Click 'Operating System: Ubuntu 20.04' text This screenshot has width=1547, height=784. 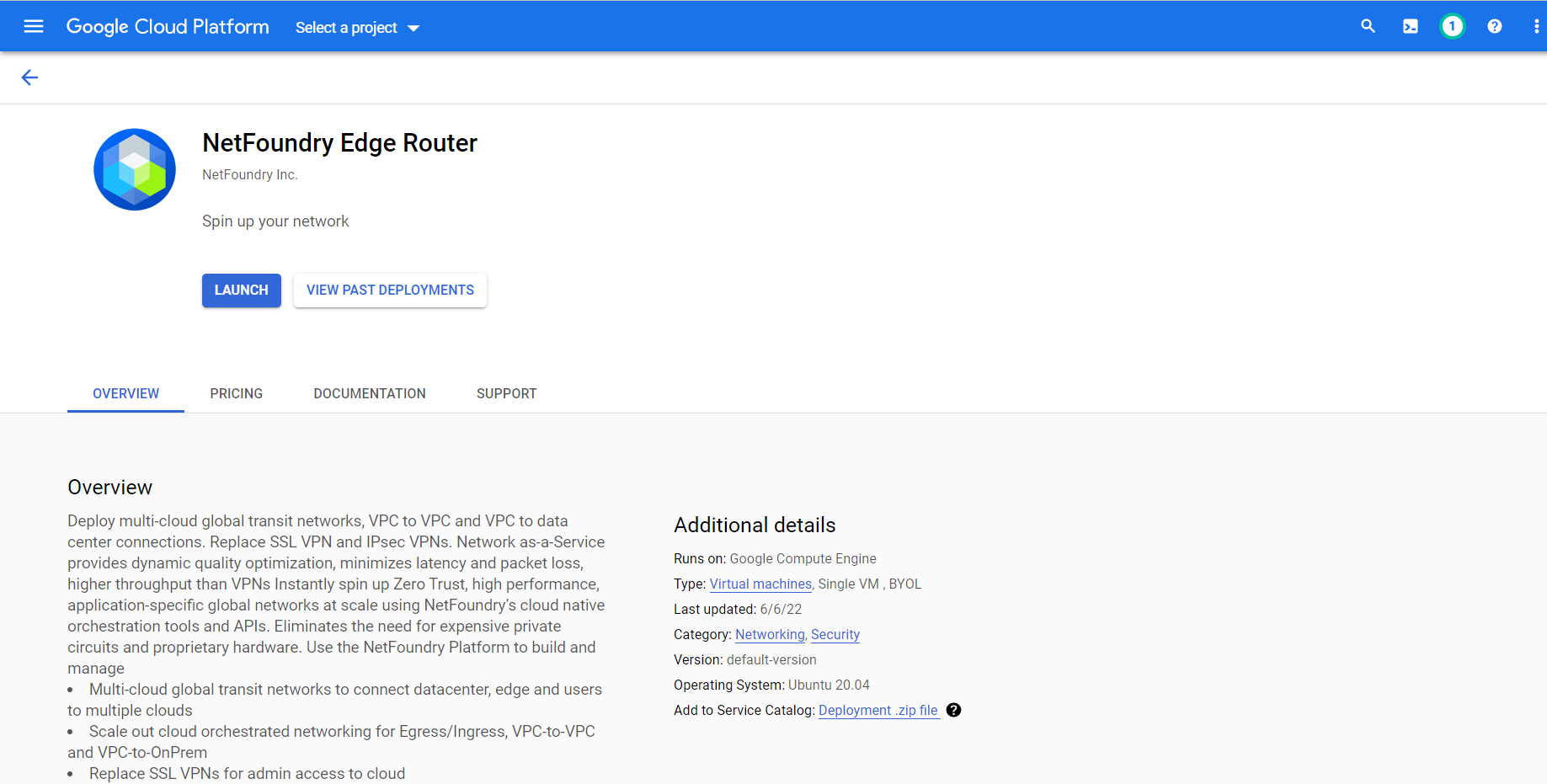(771, 685)
